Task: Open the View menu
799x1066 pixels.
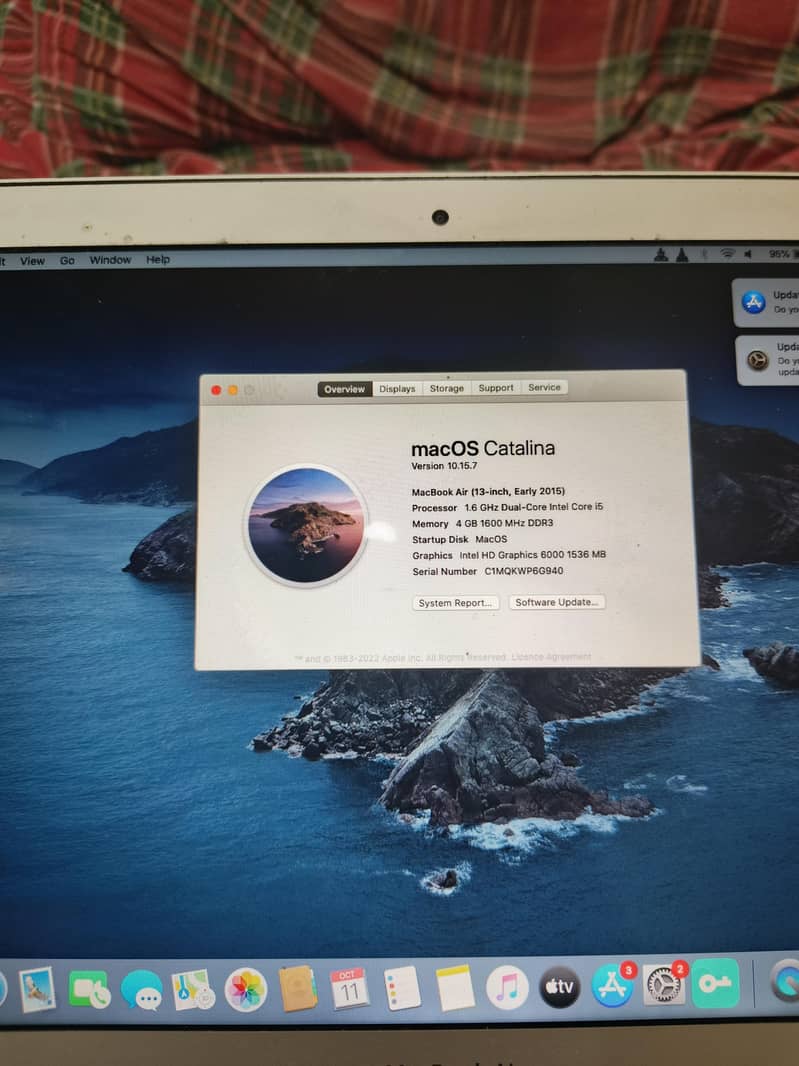Action: click(32, 260)
